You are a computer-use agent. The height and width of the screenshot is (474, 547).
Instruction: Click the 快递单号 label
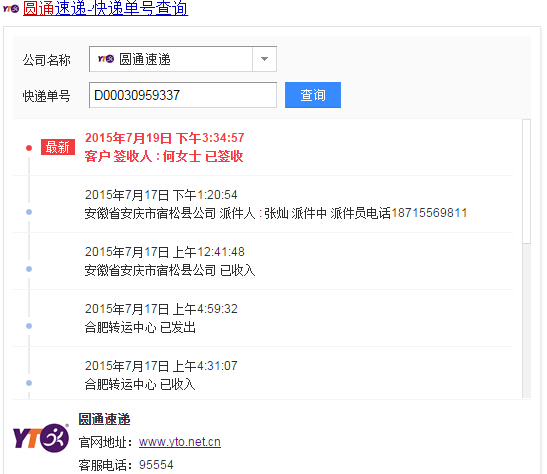coord(46,96)
